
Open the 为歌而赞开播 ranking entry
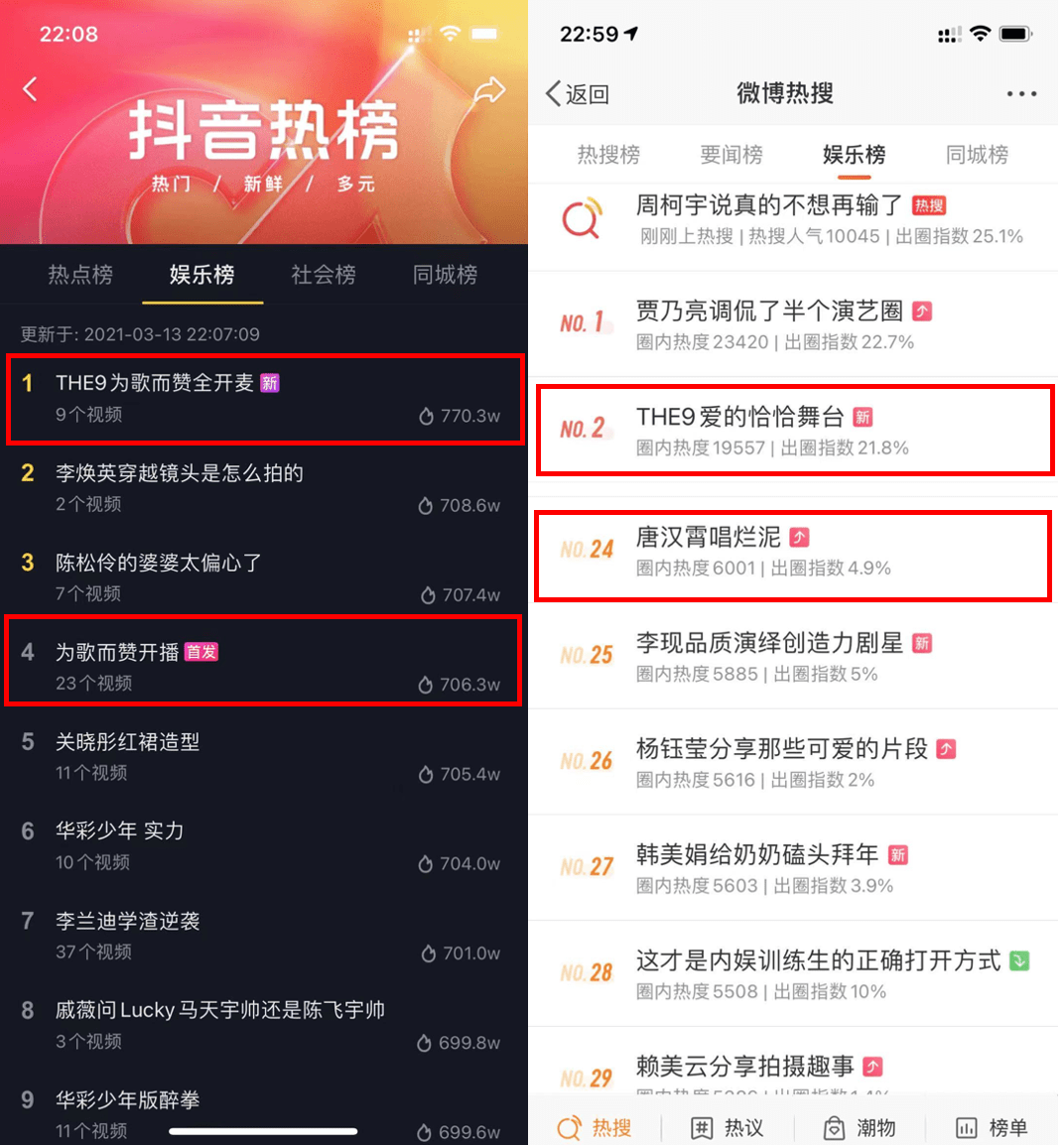click(x=263, y=661)
